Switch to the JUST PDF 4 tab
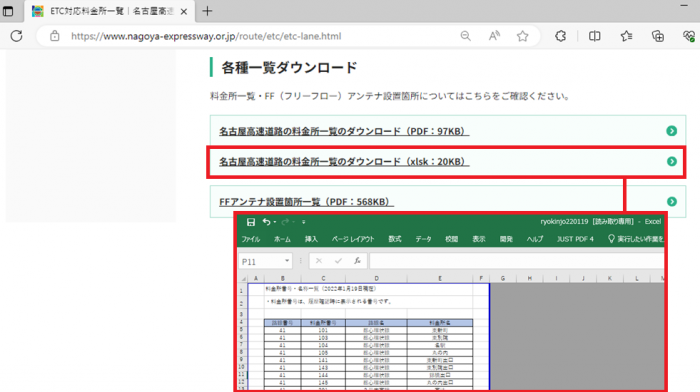The height and width of the screenshot is (392, 700). pyautogui.click(x=575, y=239)
